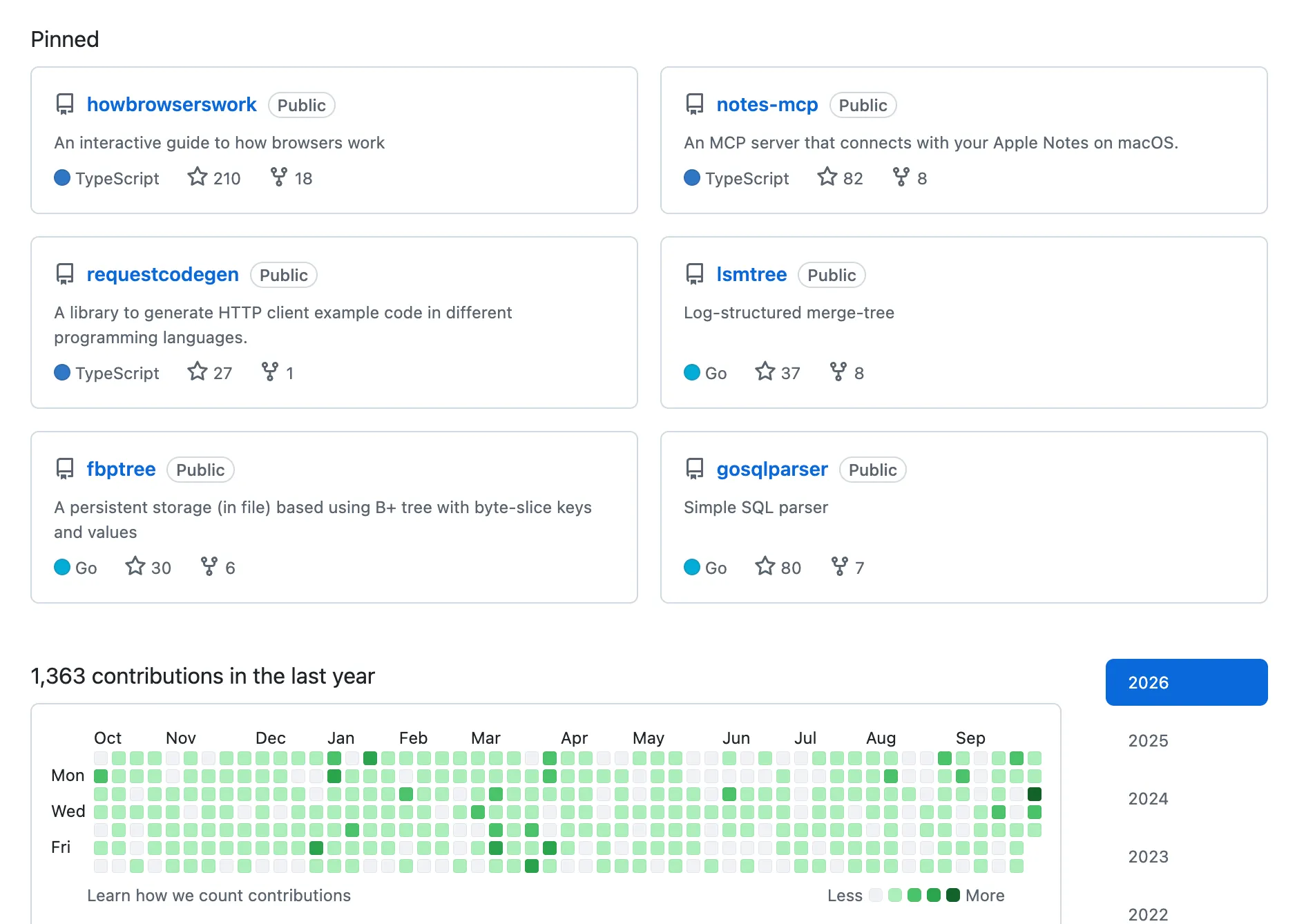Go to the requestcodegen repository

point(163,274)
